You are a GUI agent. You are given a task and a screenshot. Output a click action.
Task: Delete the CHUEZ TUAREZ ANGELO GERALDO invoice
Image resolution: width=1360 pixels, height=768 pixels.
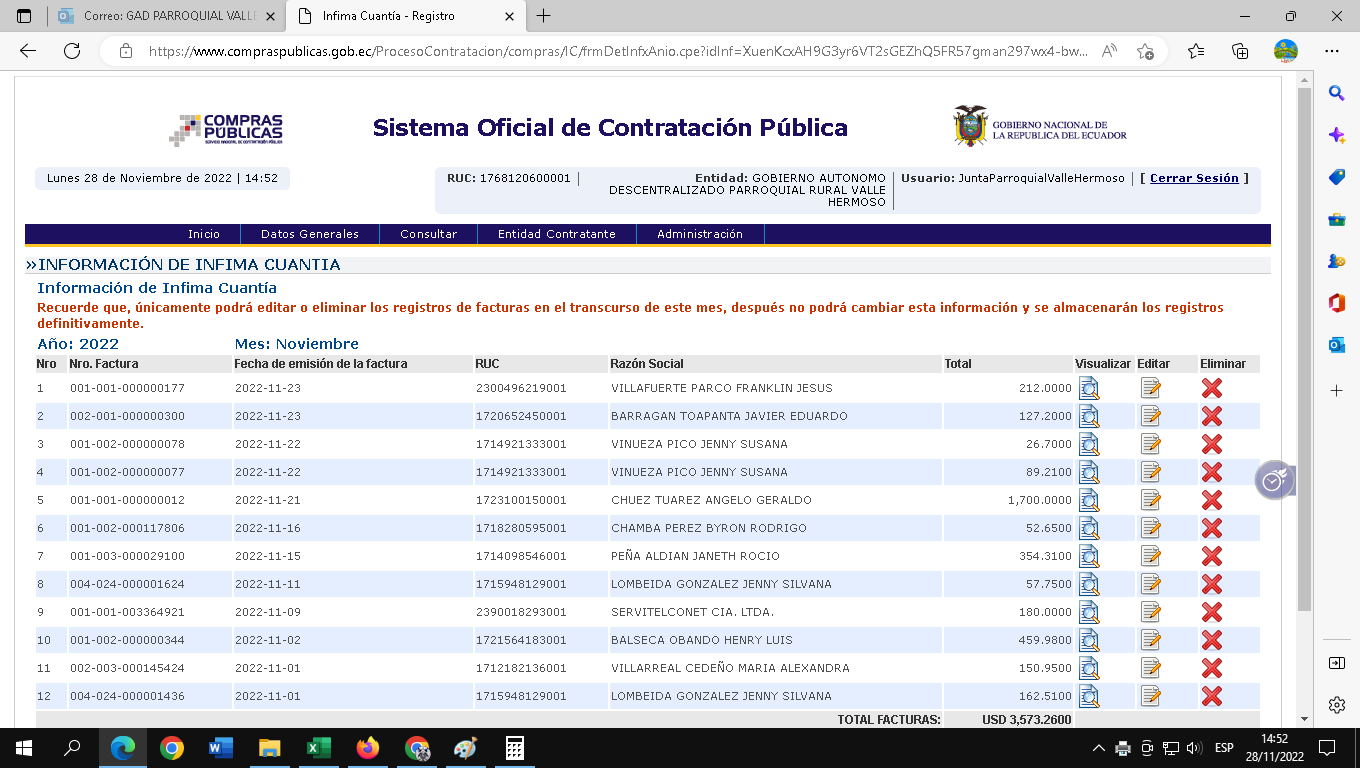point(1211,501)
